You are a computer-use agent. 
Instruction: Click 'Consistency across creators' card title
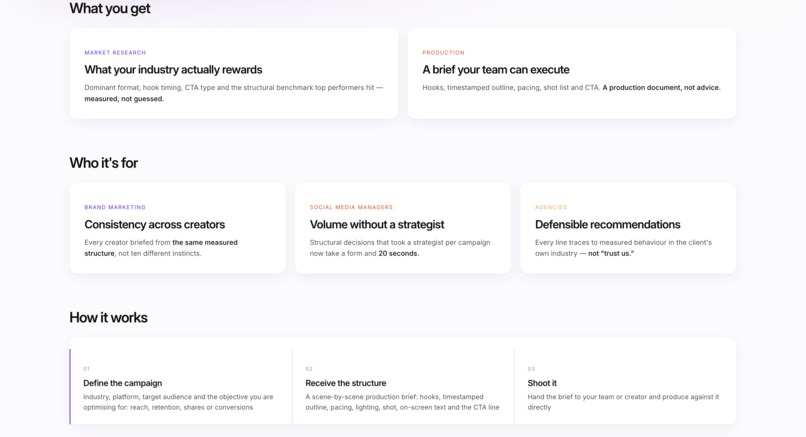pyautogui.click(x=155, y=225)
